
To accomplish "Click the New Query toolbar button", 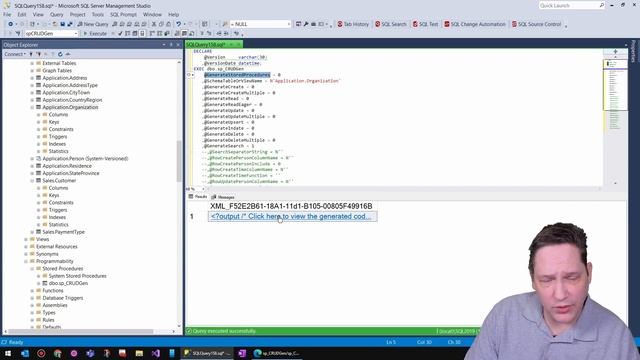I will (x=93, y=24).
